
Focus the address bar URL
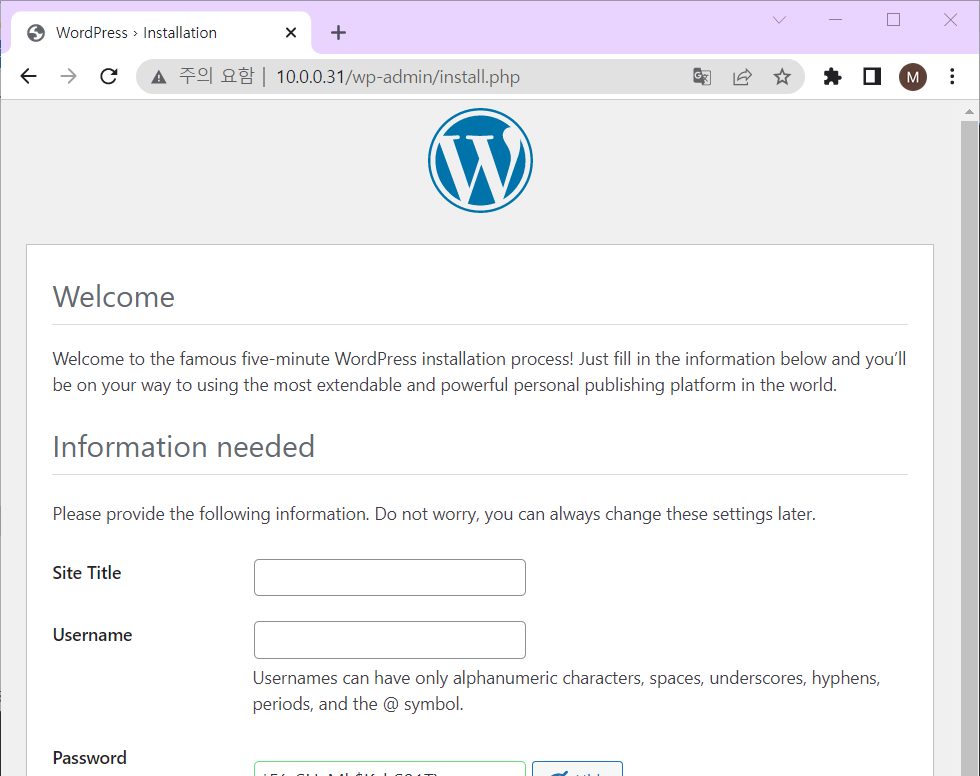coord(398,77)
